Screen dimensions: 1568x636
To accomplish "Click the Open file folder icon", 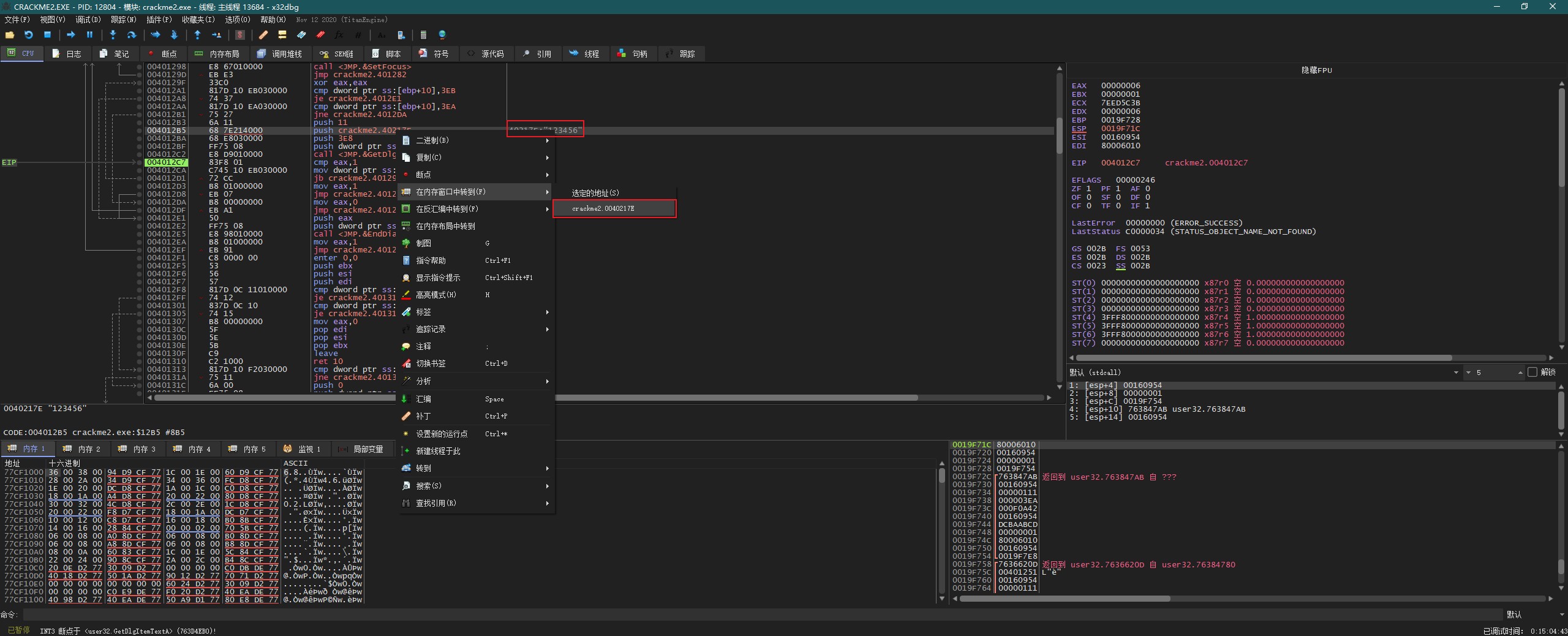I will coord(9,35).
